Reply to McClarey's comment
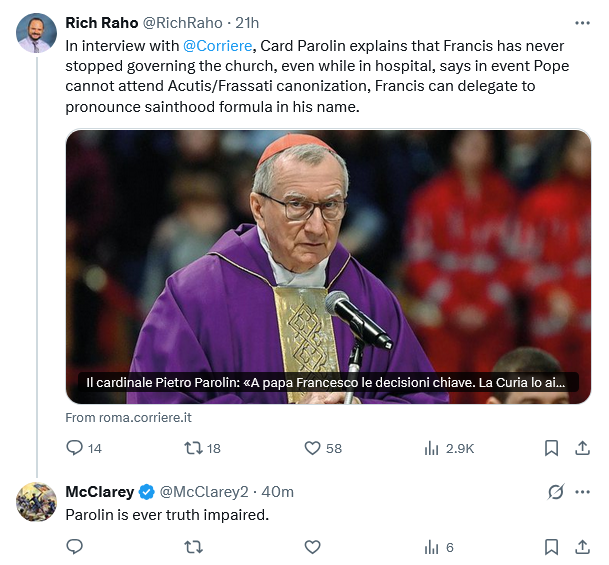This screenshot has width=609, height=565. pyautogui.click(x=75, y=547)
